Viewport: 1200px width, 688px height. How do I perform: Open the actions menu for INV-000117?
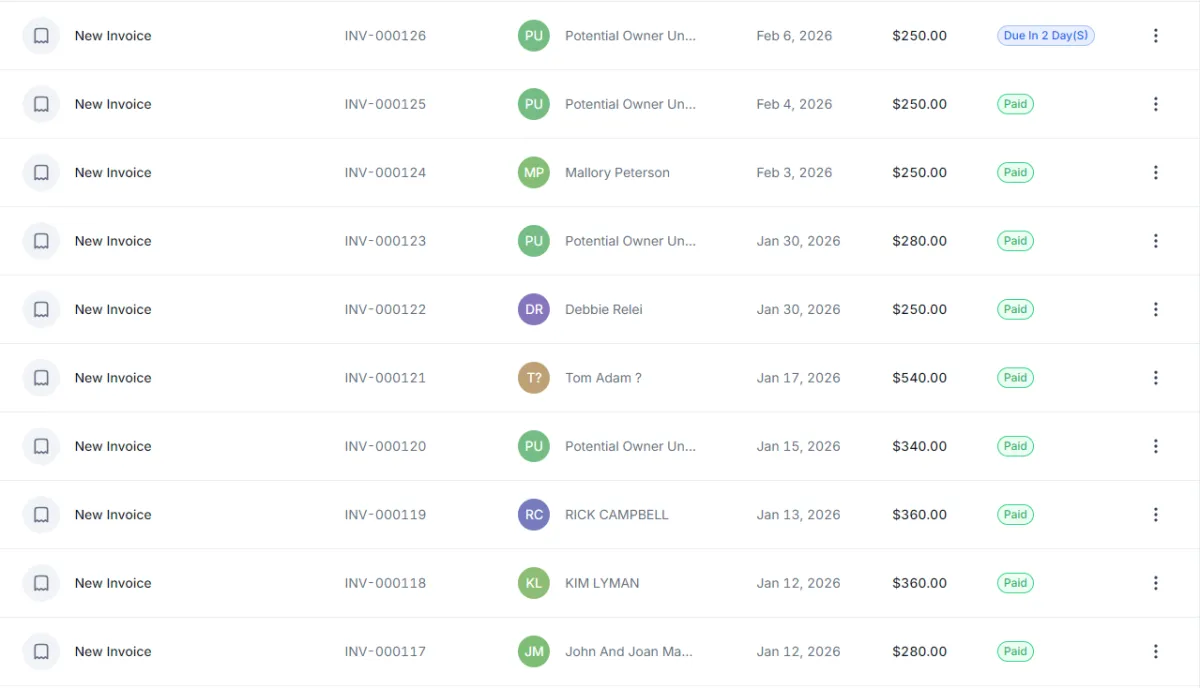(1156, 652)
